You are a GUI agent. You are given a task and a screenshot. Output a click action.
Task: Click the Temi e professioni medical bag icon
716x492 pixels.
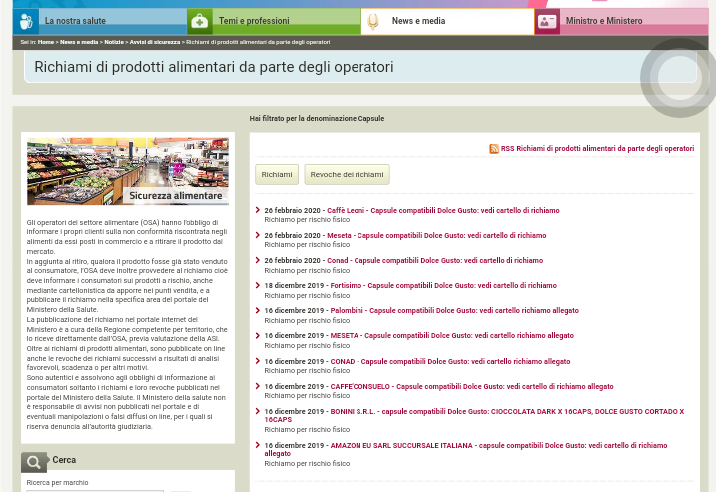coord(200,21)
